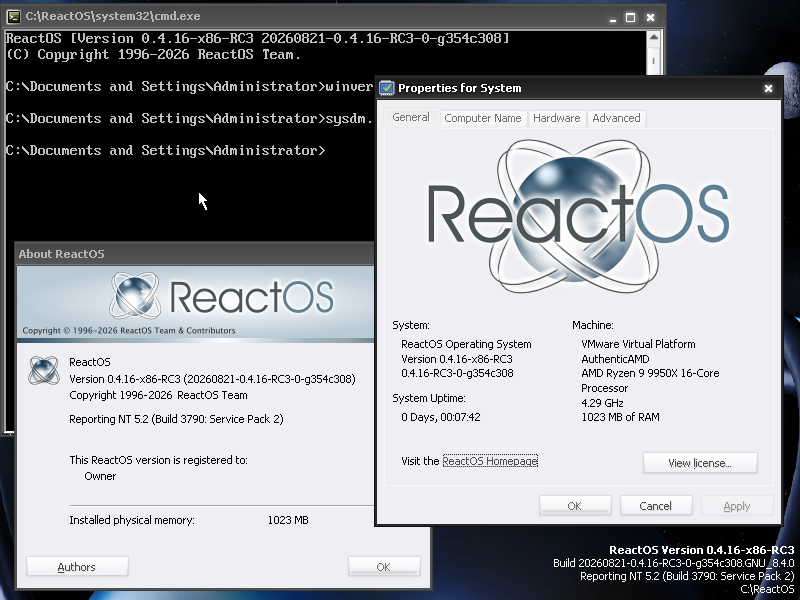The image size is (800, 600).
Task: Click the Properties for System title icon
Action: [x=386, y=88]
